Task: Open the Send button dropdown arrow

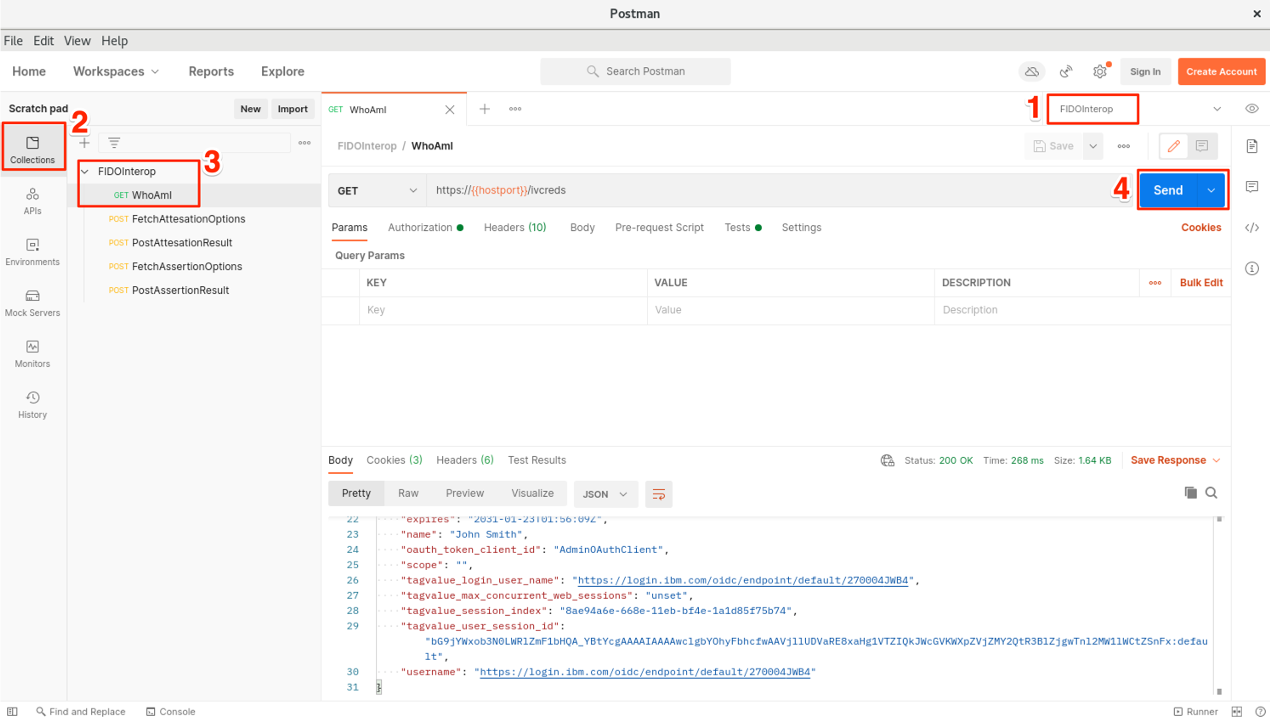Action: coord(1211,190)
